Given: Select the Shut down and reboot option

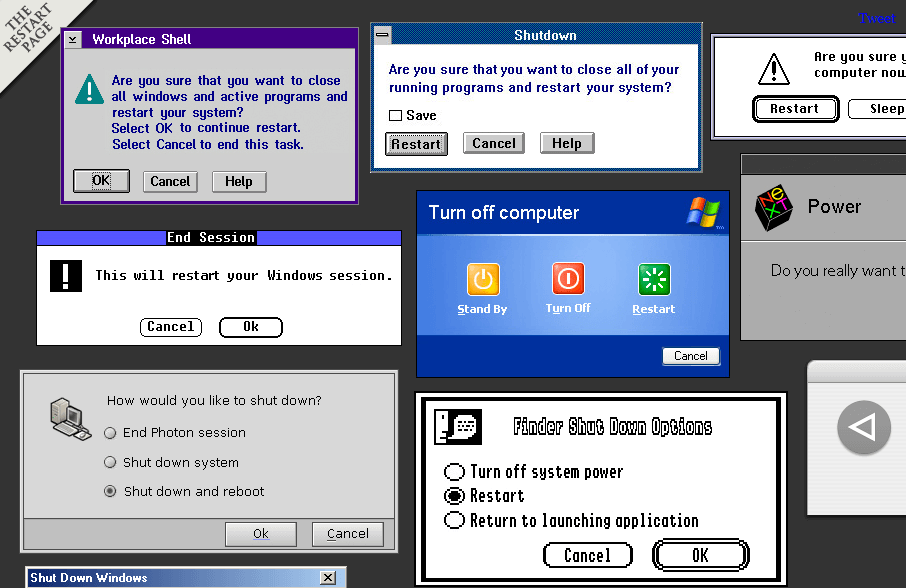Looking at the screenshot, I should [x=110, y=492].
